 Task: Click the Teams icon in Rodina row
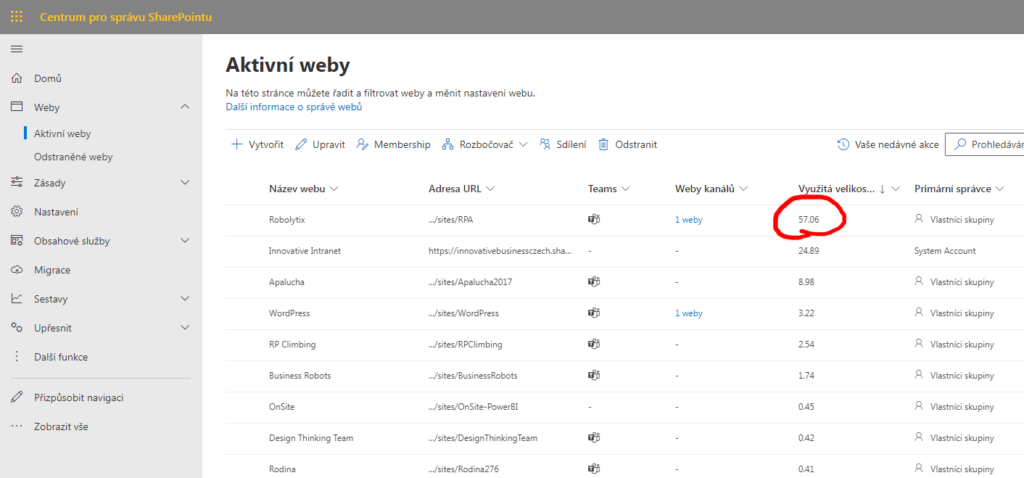(x=594, y=469)
